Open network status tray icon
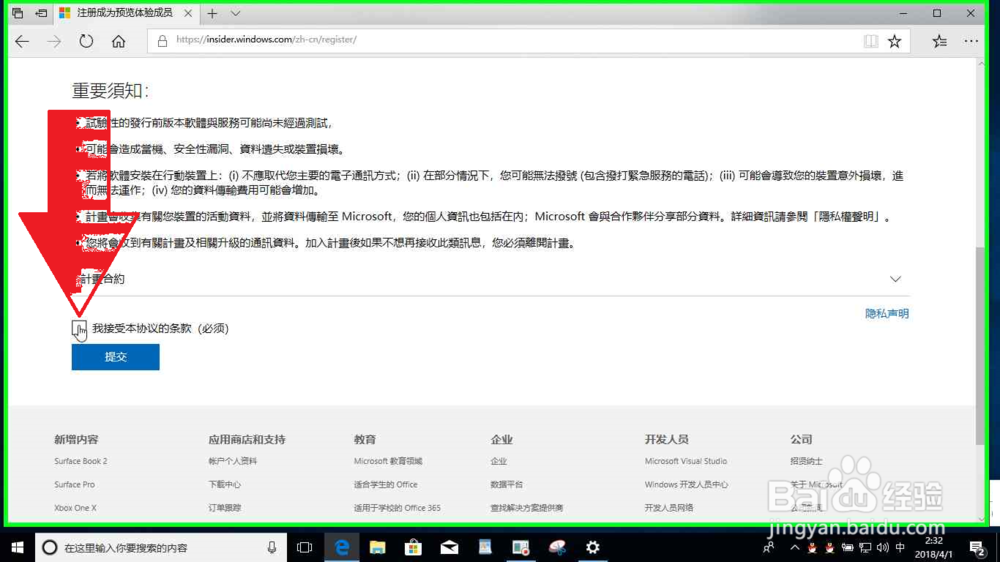The width and height of the screenshot is (1000, 562). coord(865,547)
